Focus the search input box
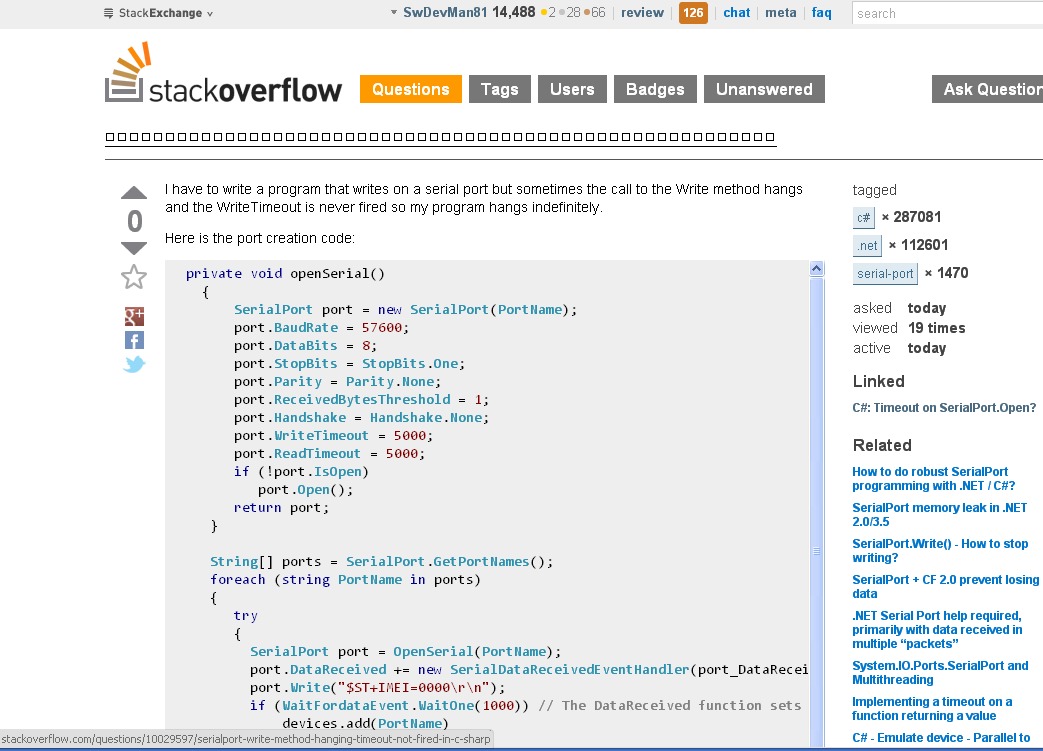 pos(947,13)
